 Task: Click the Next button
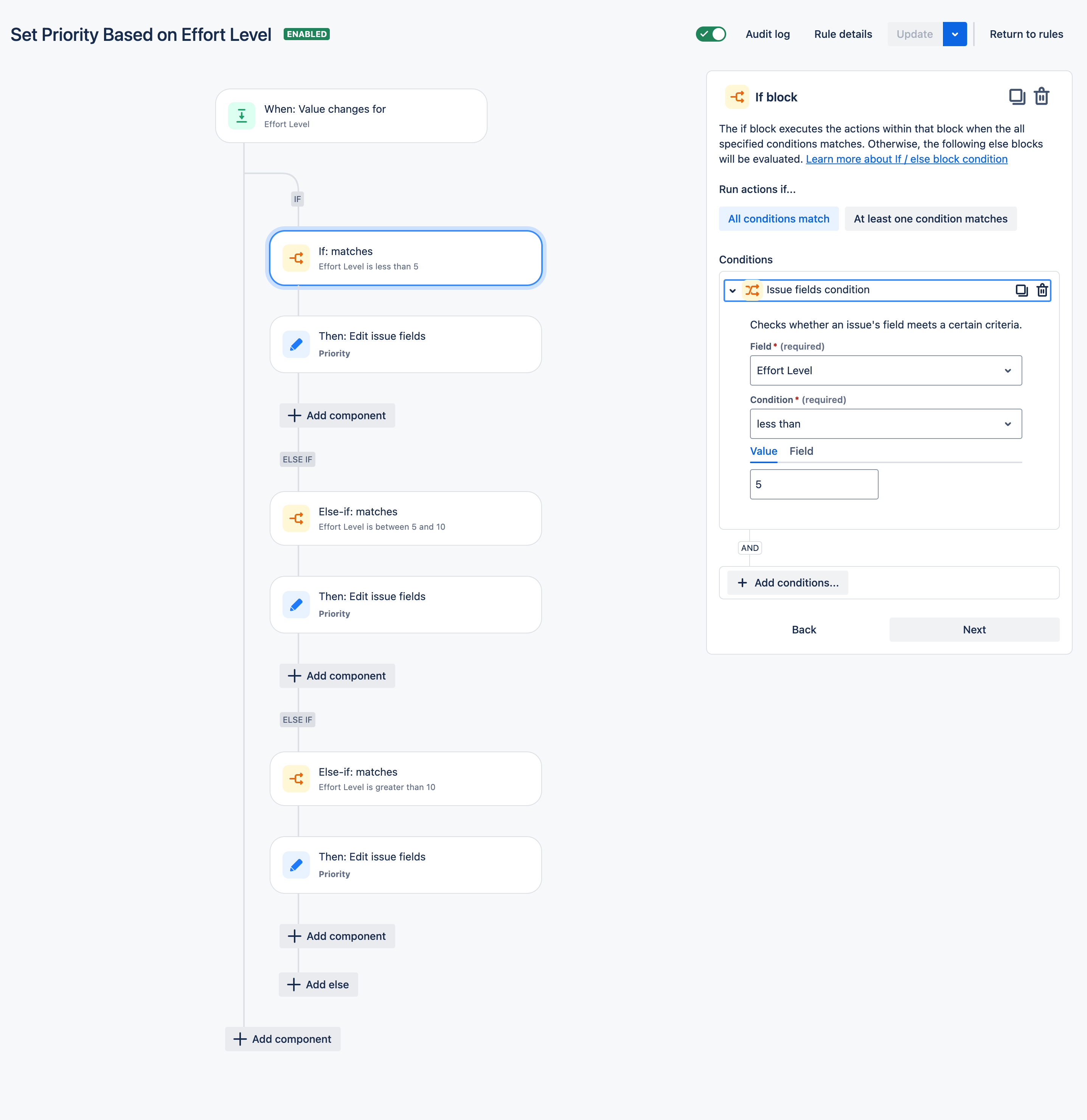973,630
